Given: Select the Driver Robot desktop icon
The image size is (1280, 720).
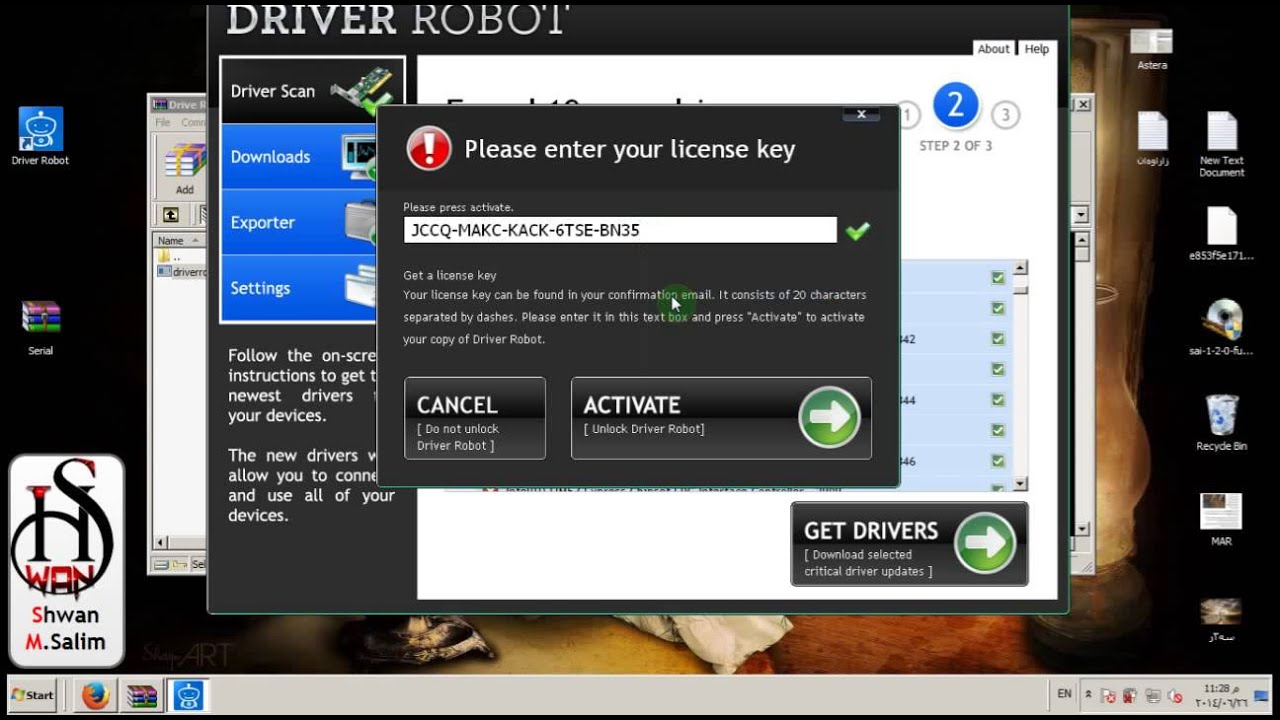Looking at the screenshot, I should coord(40,137).
